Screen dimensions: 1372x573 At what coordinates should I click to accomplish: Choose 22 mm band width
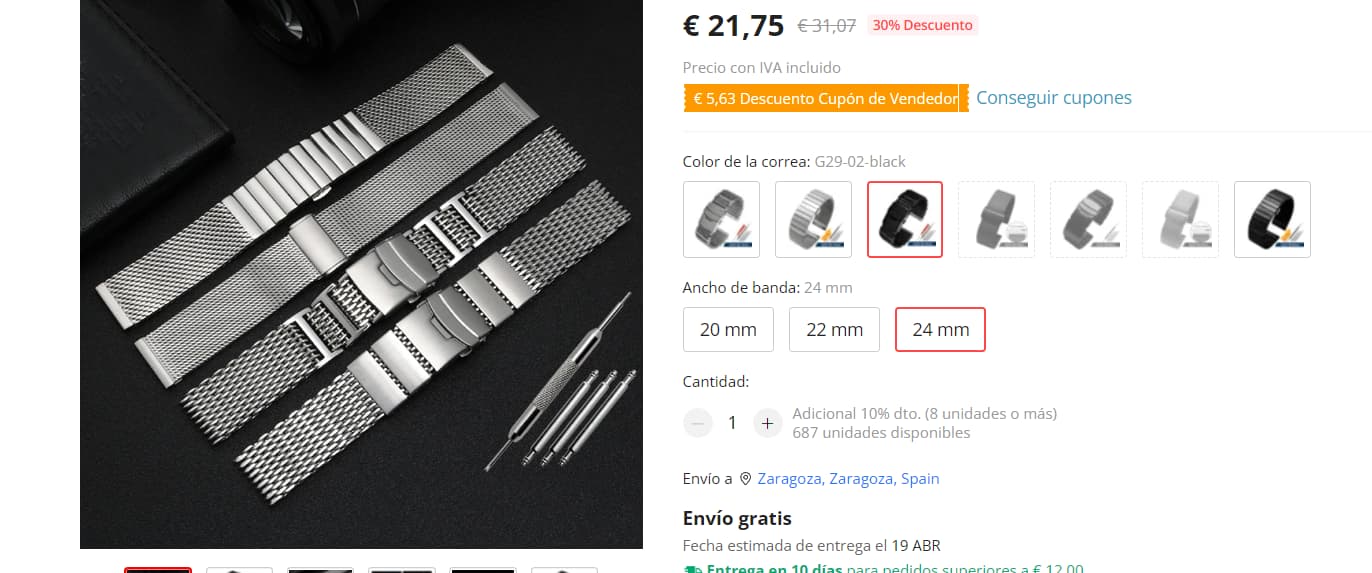click(834, 329)
